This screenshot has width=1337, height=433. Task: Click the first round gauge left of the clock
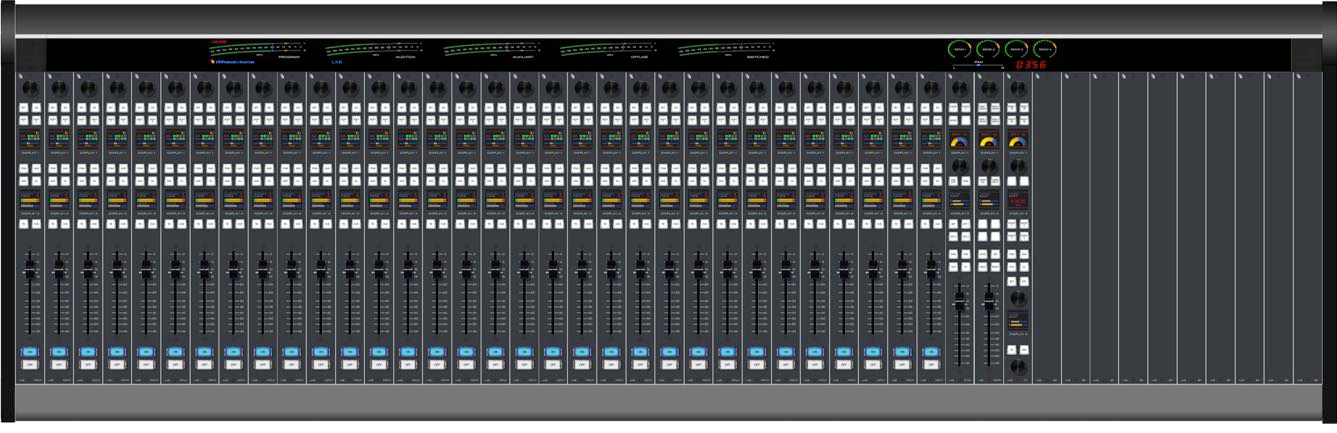(960, 48)
